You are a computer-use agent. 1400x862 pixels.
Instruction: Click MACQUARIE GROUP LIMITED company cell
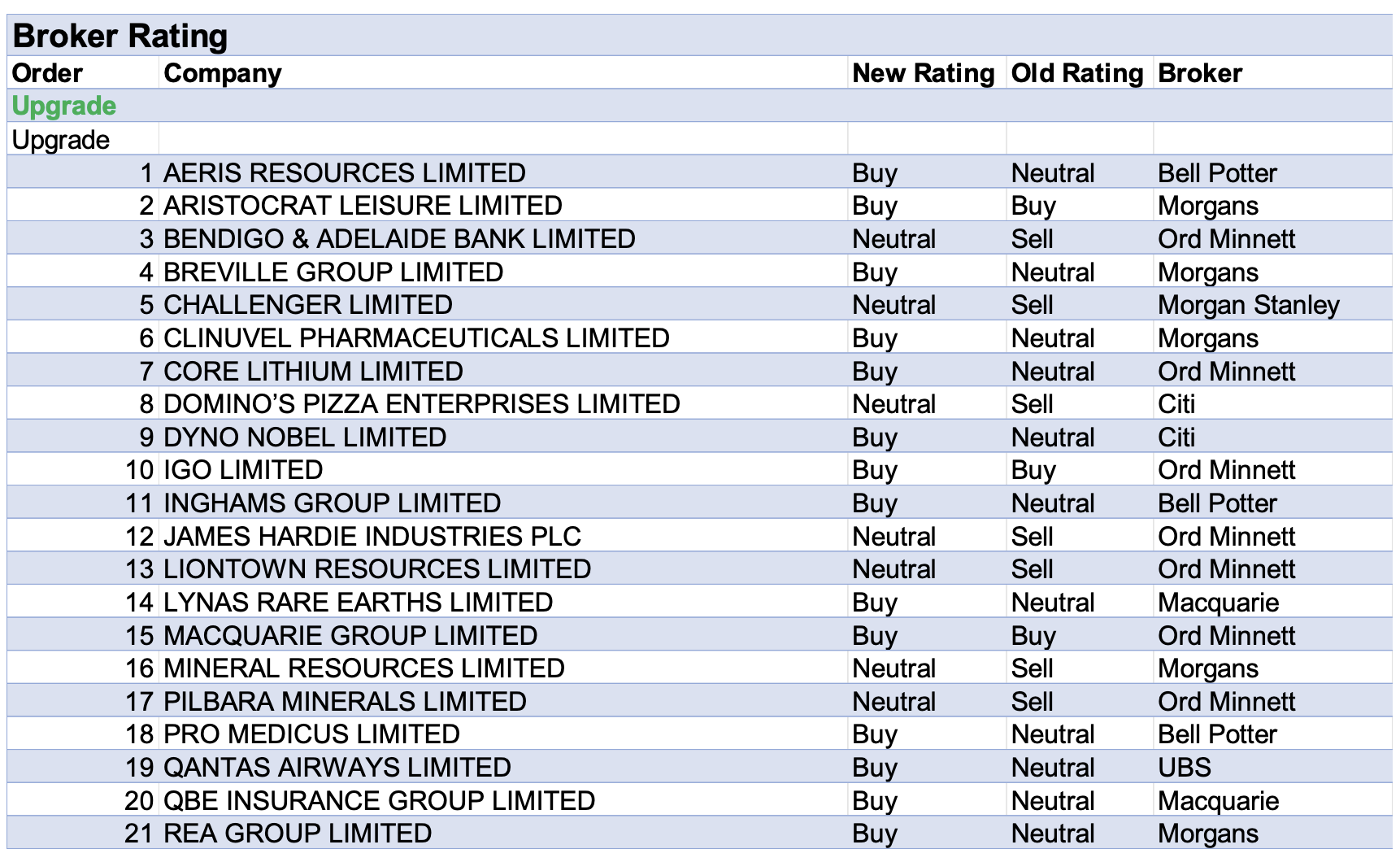coord(350,635)
